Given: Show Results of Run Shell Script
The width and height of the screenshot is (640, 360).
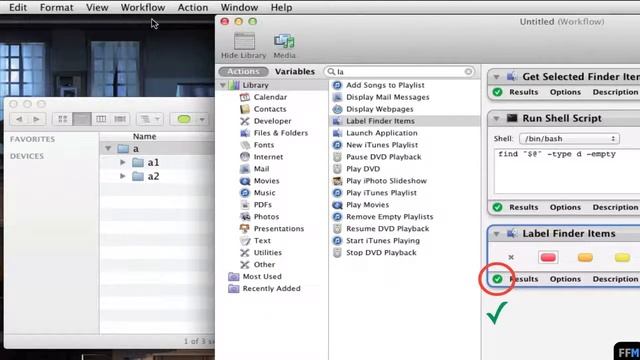Looking at the screenshot, I should click(523, 207).
